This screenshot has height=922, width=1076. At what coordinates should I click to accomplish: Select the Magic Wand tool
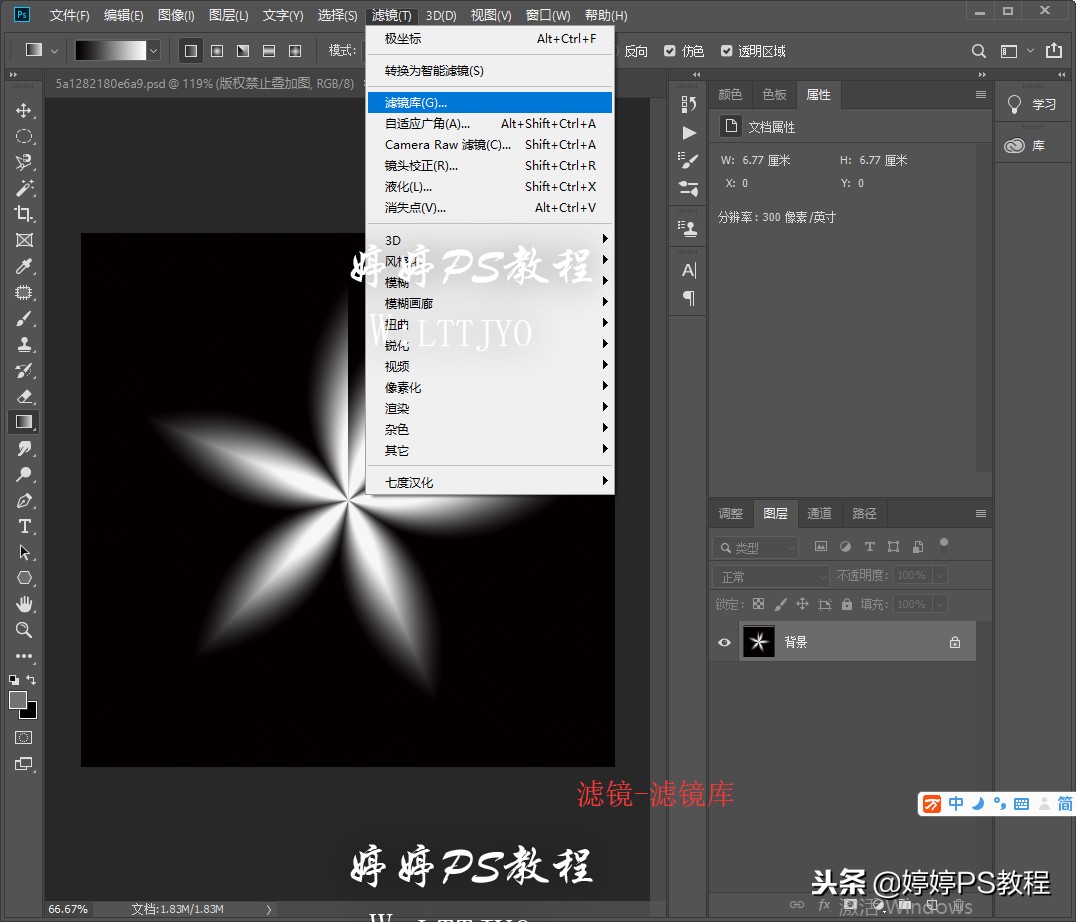coord(24,188)
